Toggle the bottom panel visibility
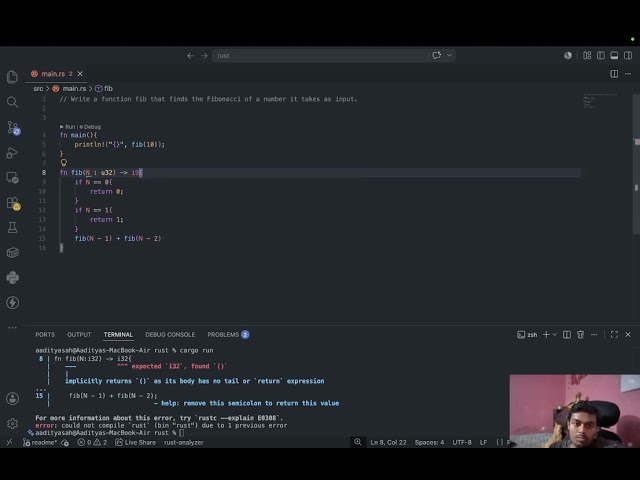 click(614, 56)
